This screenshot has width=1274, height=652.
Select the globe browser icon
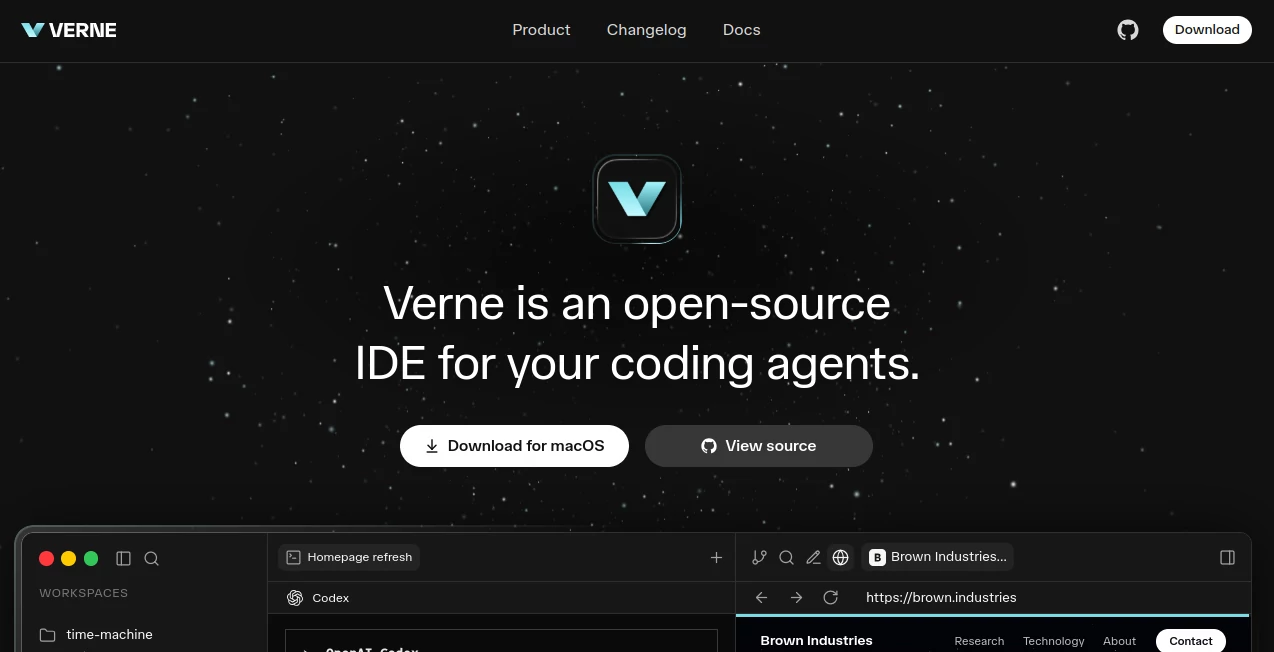coord(841,558)
